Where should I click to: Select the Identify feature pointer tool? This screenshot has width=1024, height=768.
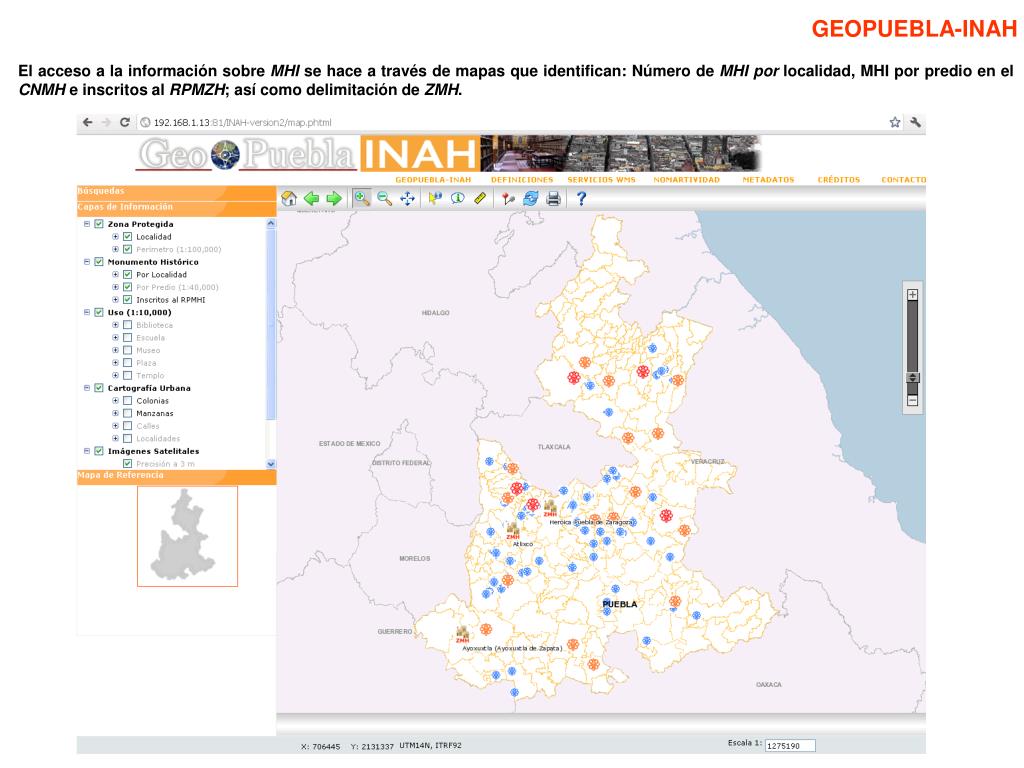tap(435, 198)
